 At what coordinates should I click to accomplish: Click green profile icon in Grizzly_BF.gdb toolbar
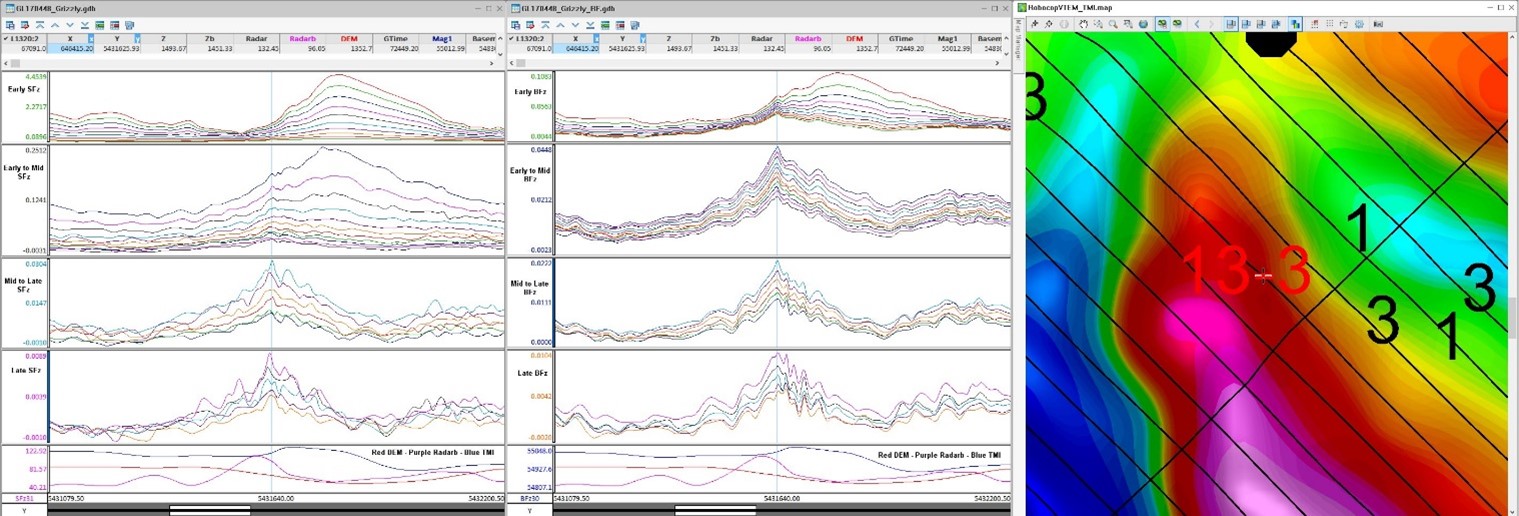(x=606, y=25)
